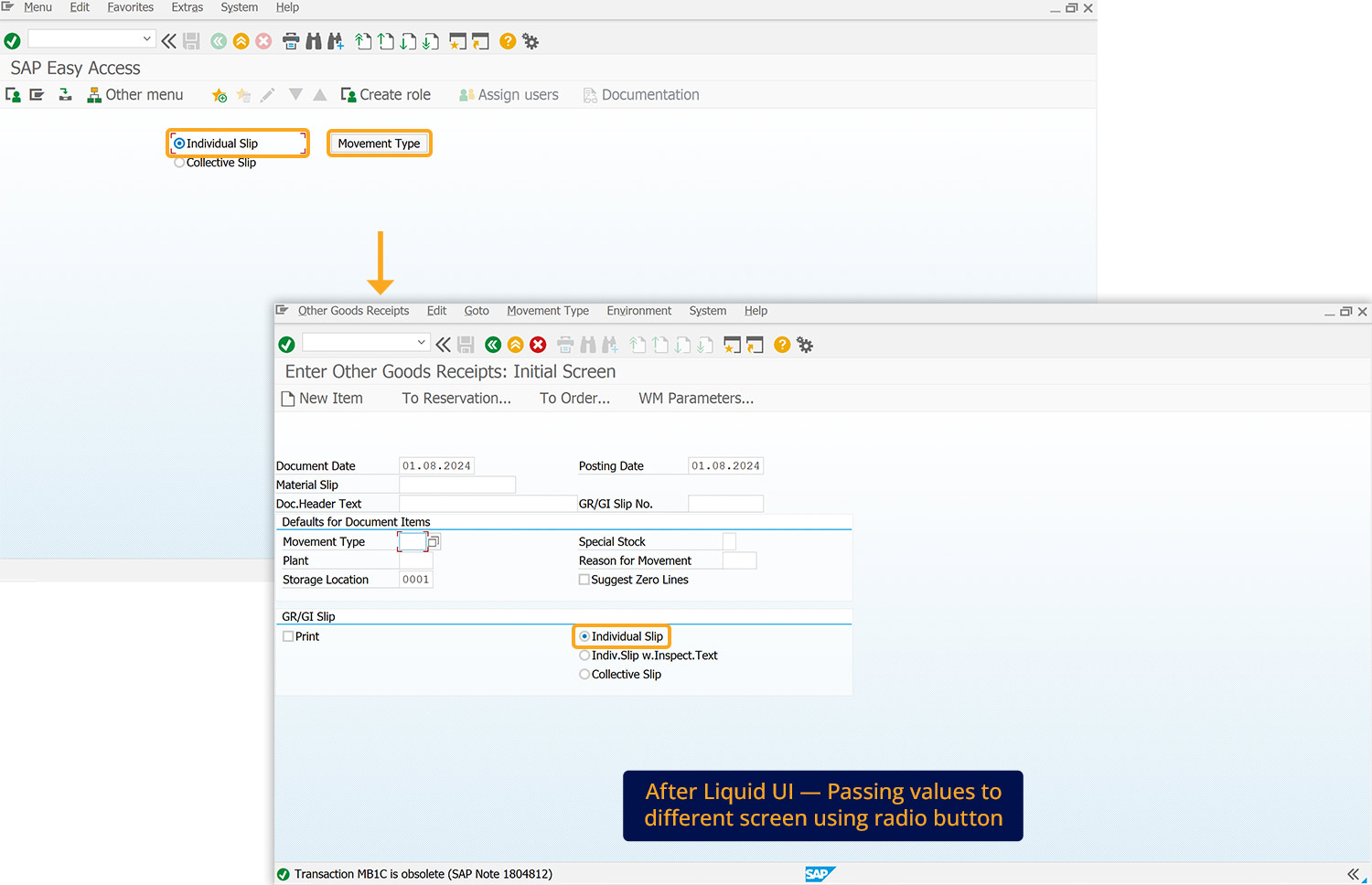Open the Environment menu
Screen dimensions: 1372x885
tap(639, 311)
